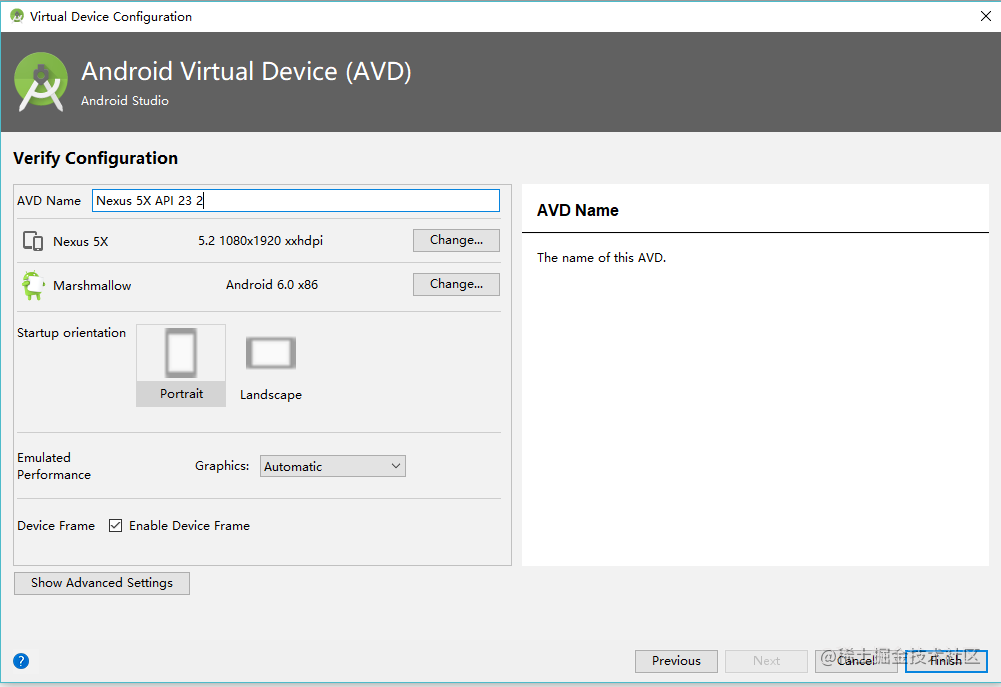Viewport: 1001px width, 687px height.
Task: Open the Graphics Automatic dropdown
Action: [x=333, y=466]
